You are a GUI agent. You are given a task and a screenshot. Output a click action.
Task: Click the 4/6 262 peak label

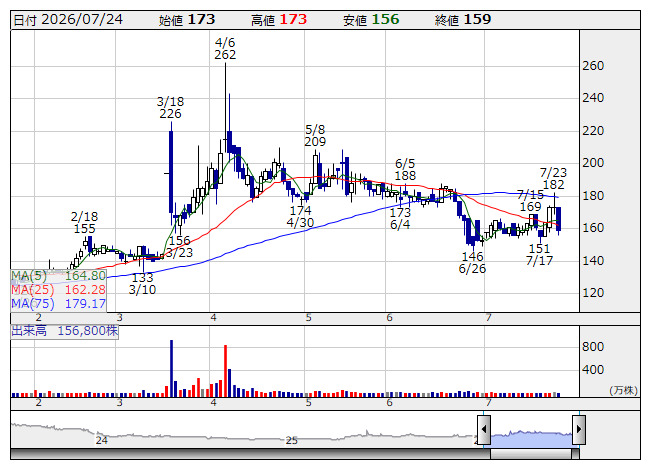click(225, 48)
